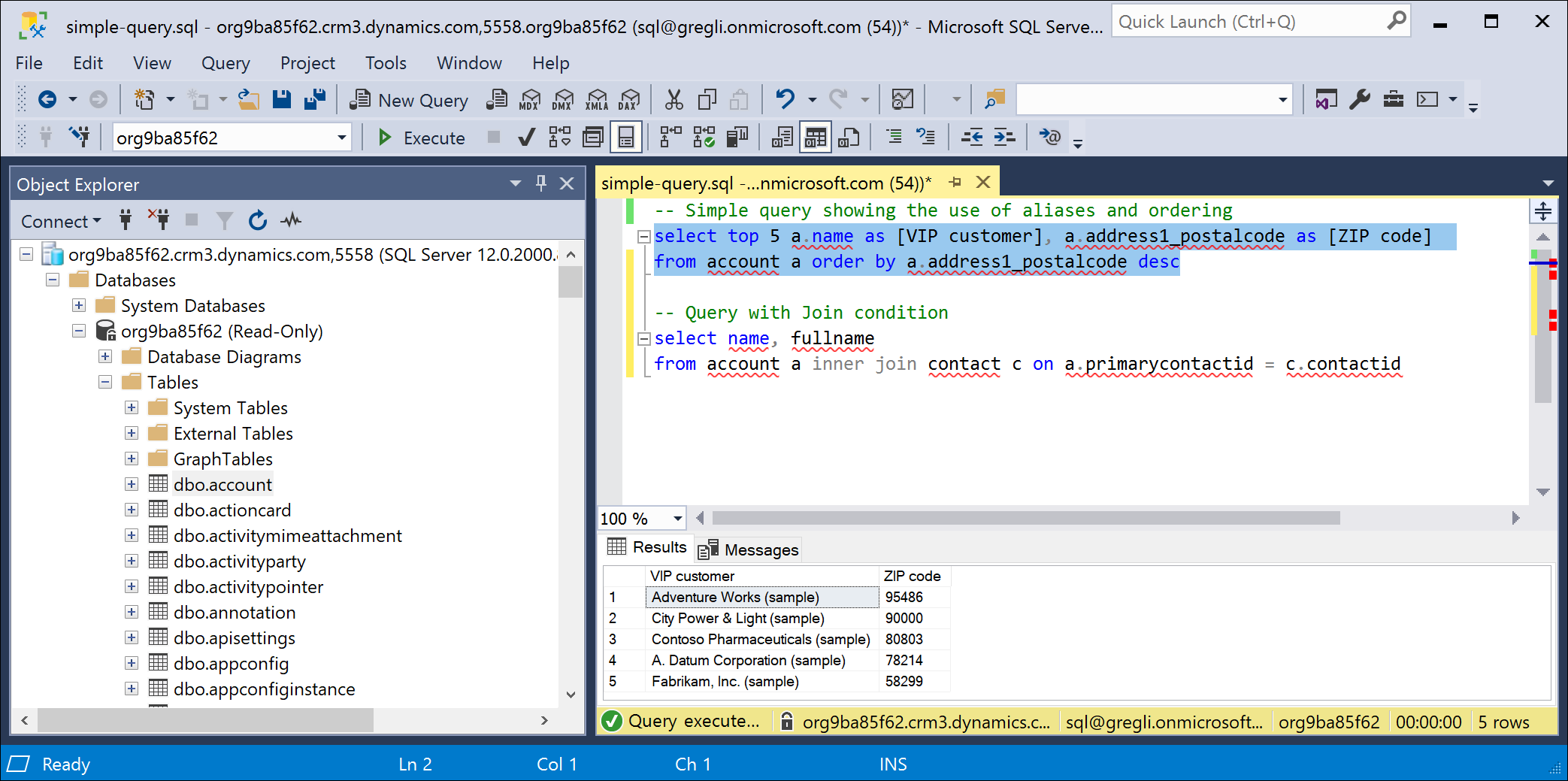Toggle auto-hide pin on Object Explorer
The width and height of the screenshot is (1568, 781).
point(540,183)
